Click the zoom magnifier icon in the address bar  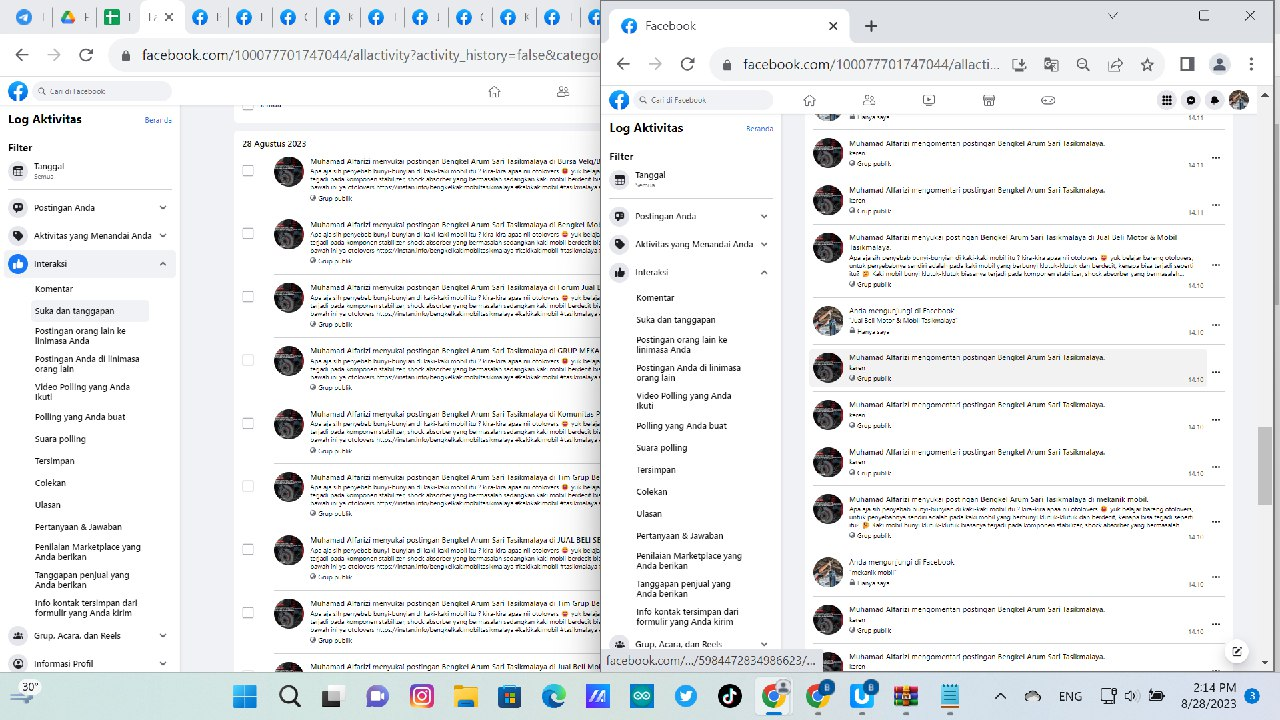click(1083, 64)
